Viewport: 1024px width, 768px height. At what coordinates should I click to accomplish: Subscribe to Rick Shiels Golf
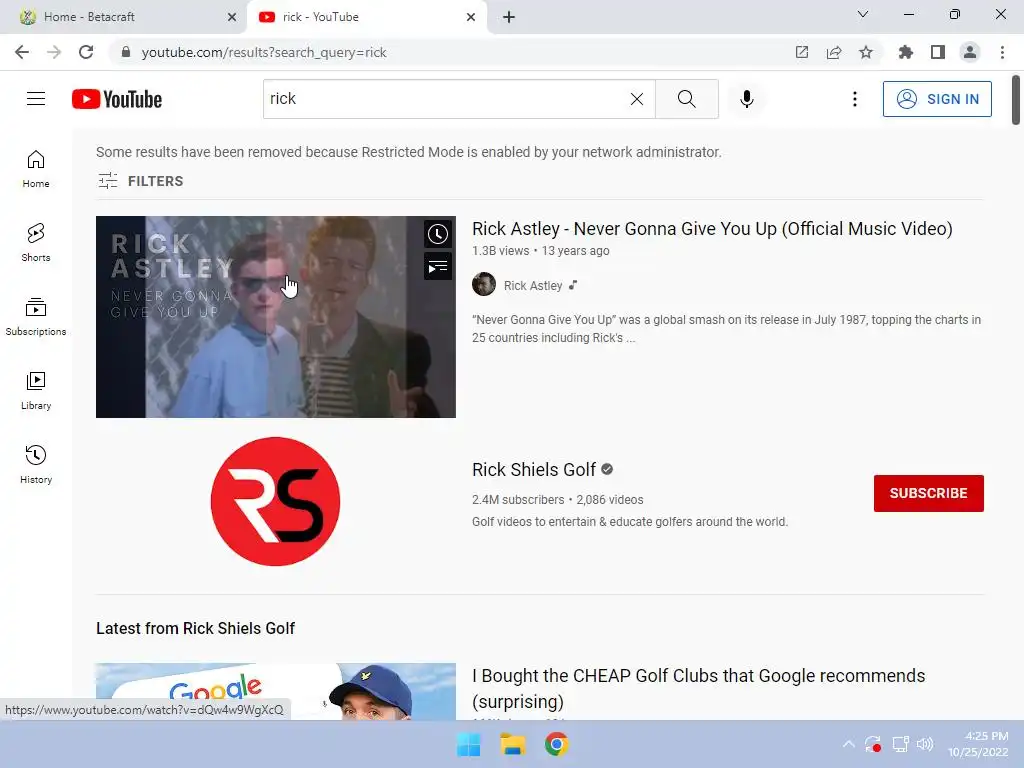pyautogui.click(x=928, y=493)
